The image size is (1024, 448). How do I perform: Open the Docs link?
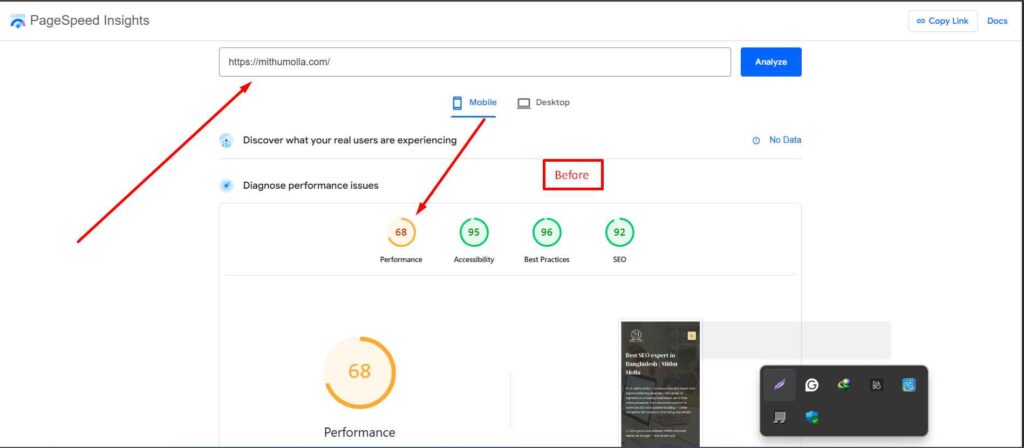[x=997, y=21]
